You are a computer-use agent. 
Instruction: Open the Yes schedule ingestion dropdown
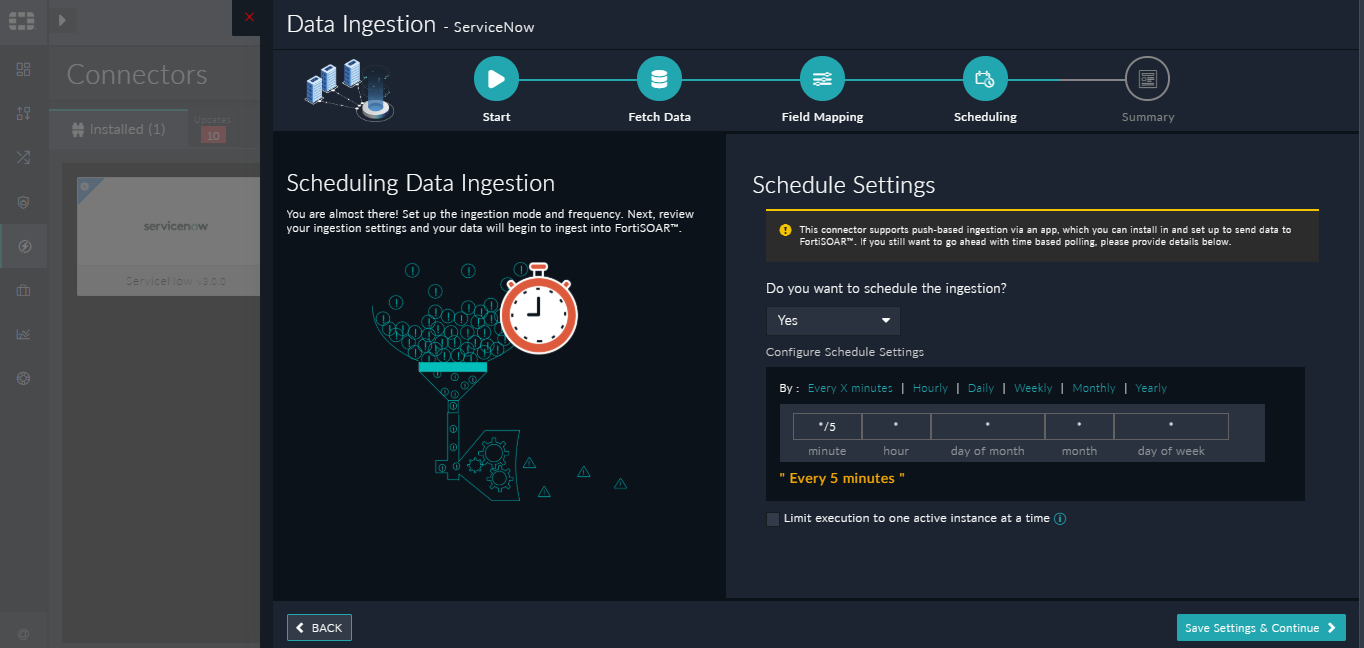point(833,321)
